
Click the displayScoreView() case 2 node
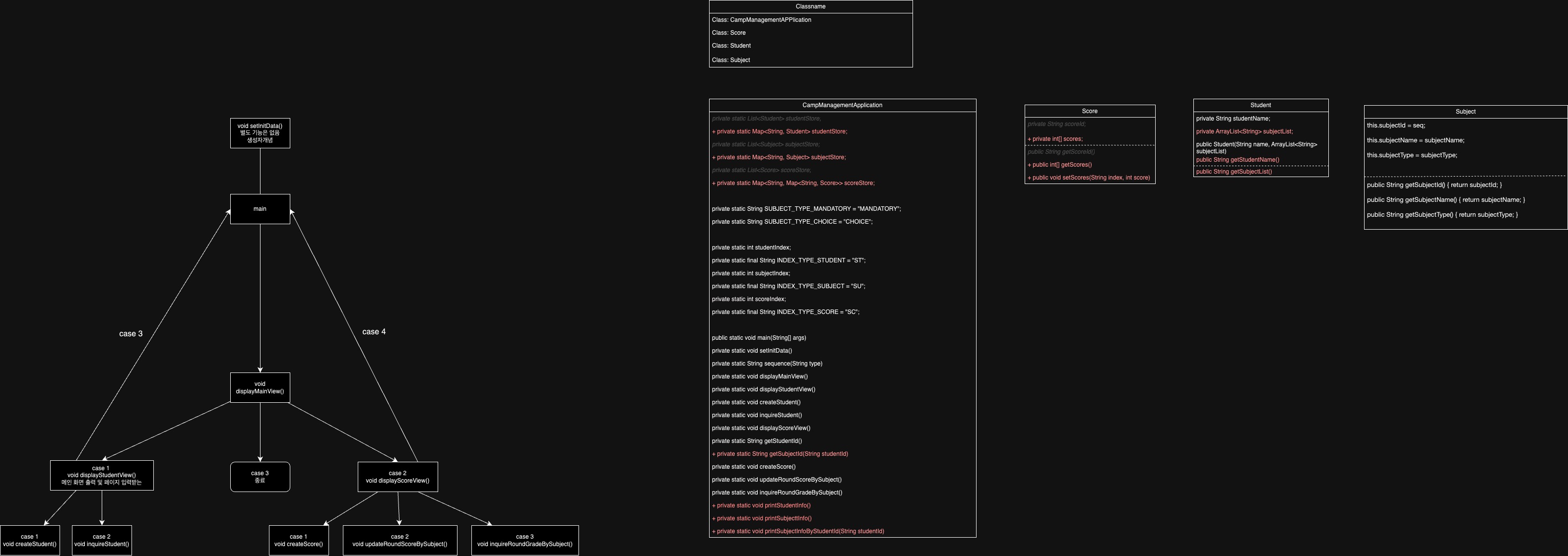point(397,477)
